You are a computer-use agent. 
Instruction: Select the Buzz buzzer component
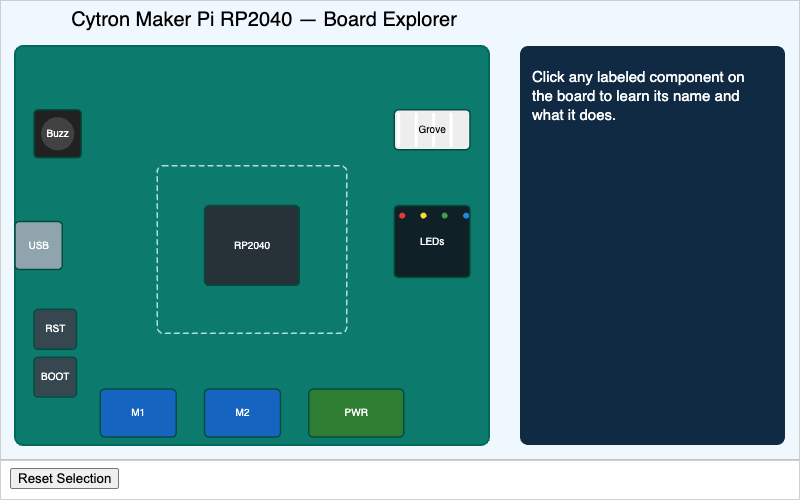pyautogui.click(x=58, y=134)
